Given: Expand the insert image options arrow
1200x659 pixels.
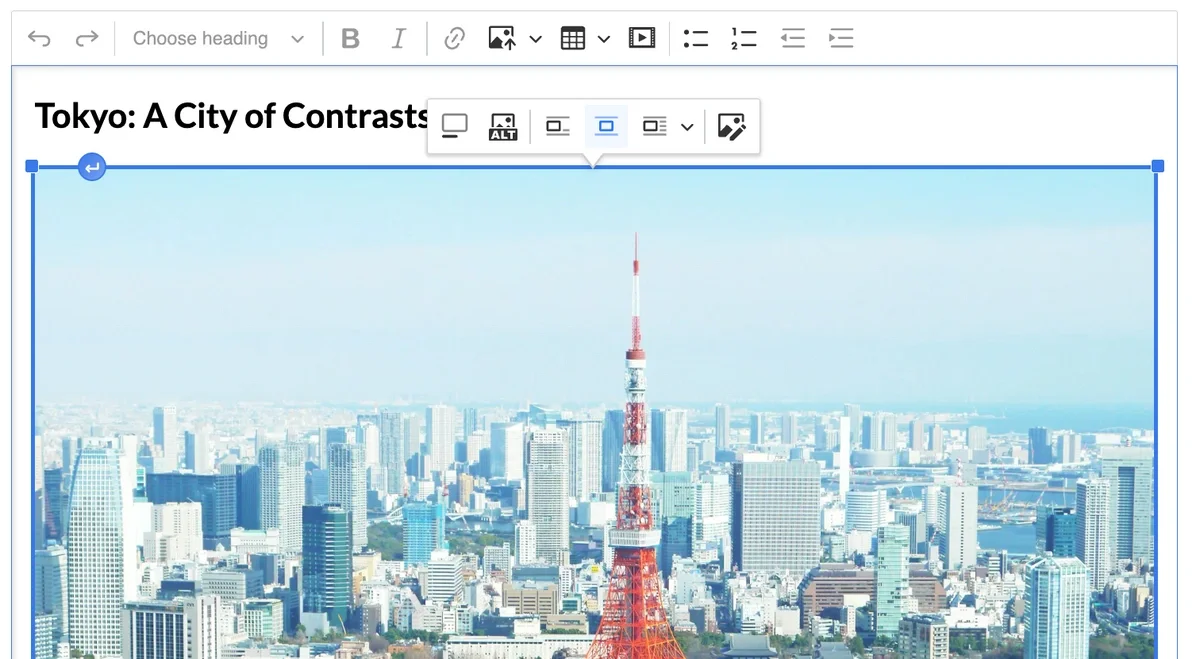Looking at the screenshot, I should [536, 39].
